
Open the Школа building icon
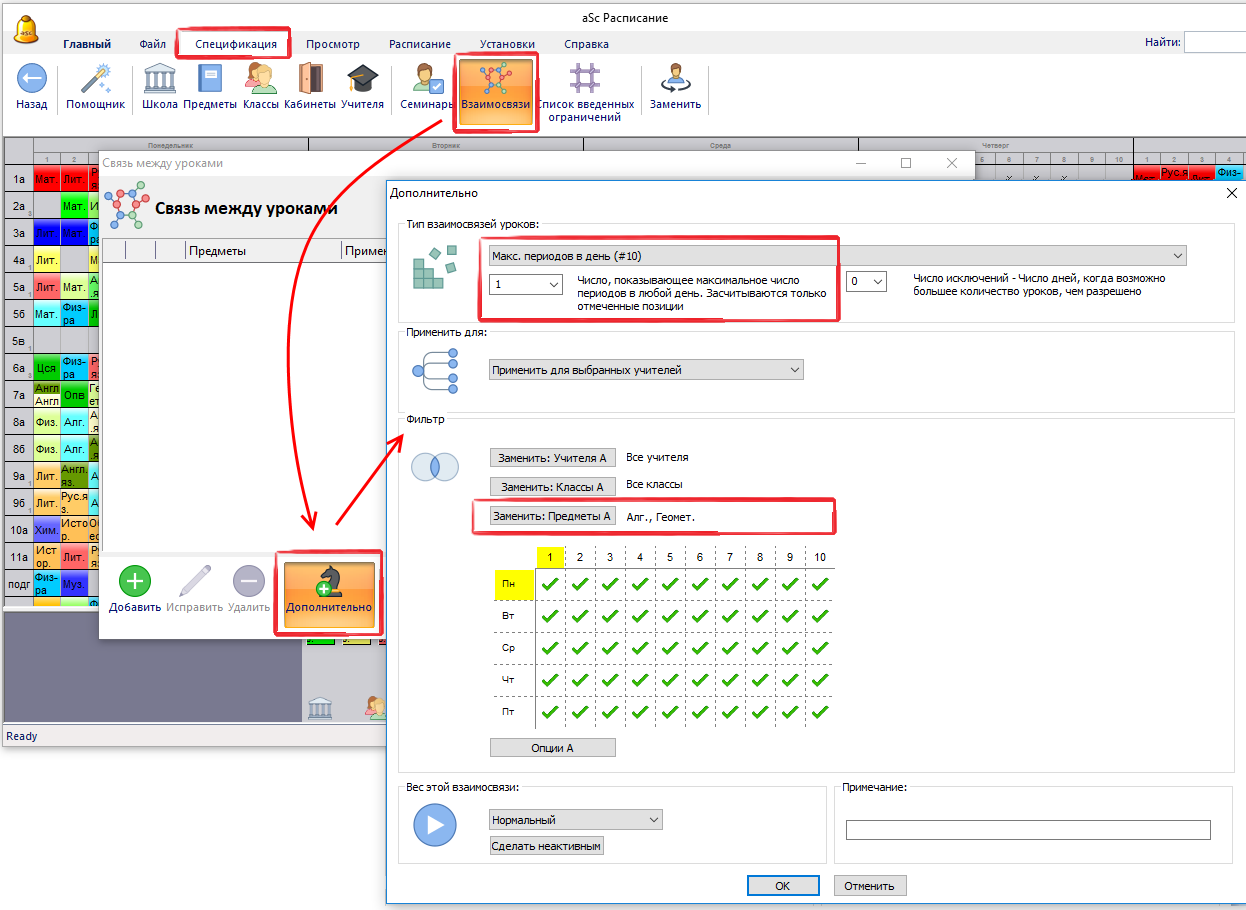[x=160, y=80]
